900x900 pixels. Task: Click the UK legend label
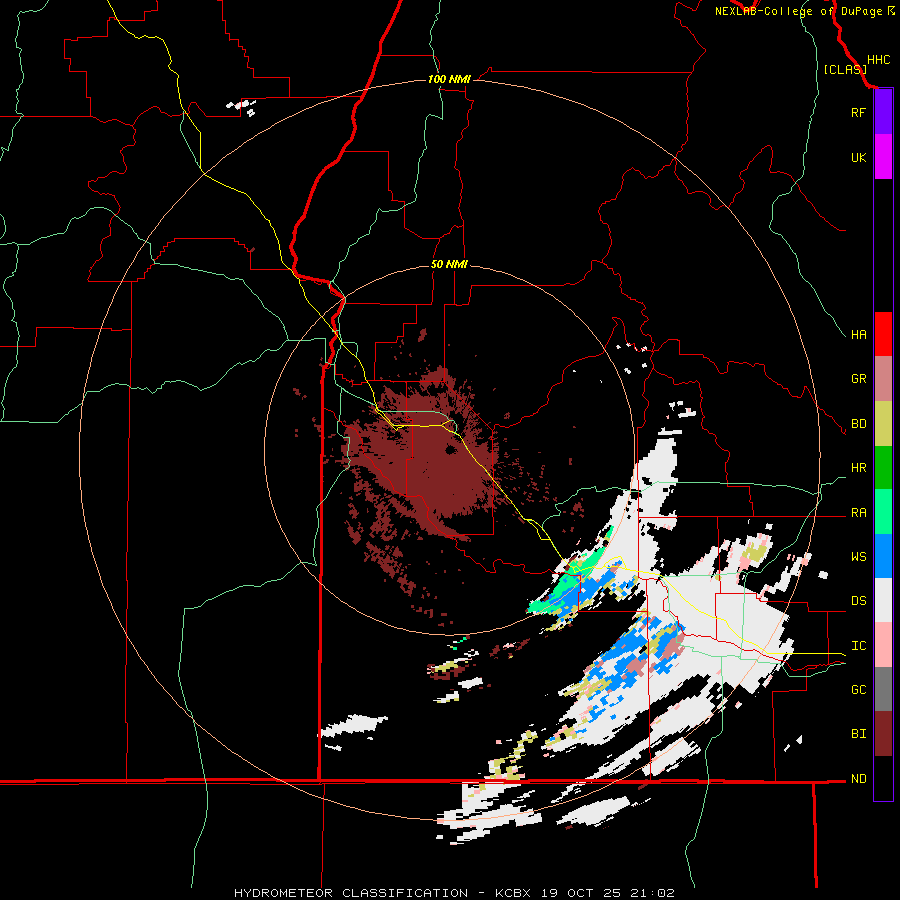858,157
